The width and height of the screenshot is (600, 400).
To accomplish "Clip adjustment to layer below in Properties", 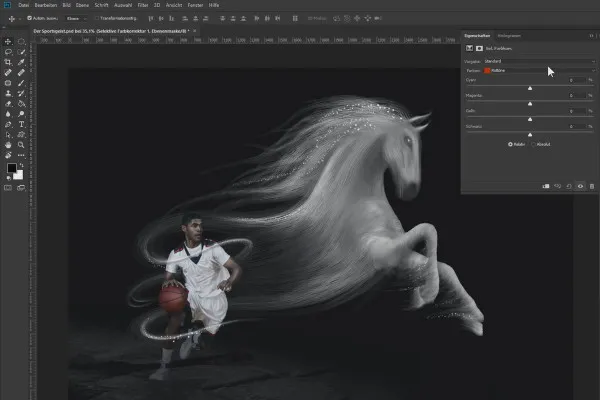I will coord(546,186).
